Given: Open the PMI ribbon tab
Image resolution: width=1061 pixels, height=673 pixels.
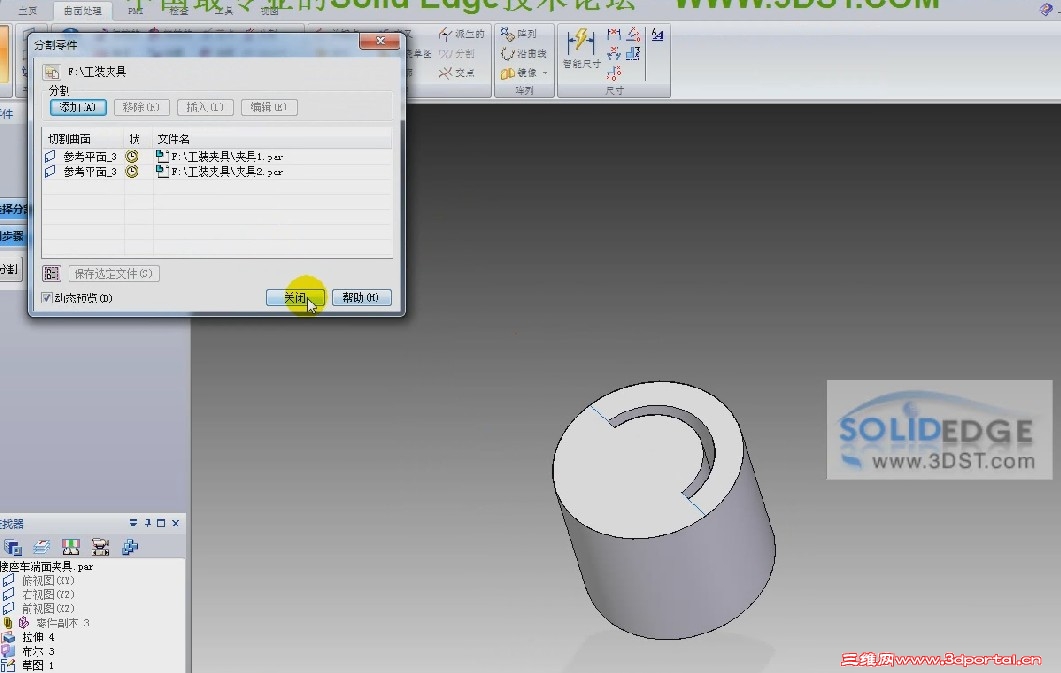Looking at the screenshot, I should [x=135, y=11].
